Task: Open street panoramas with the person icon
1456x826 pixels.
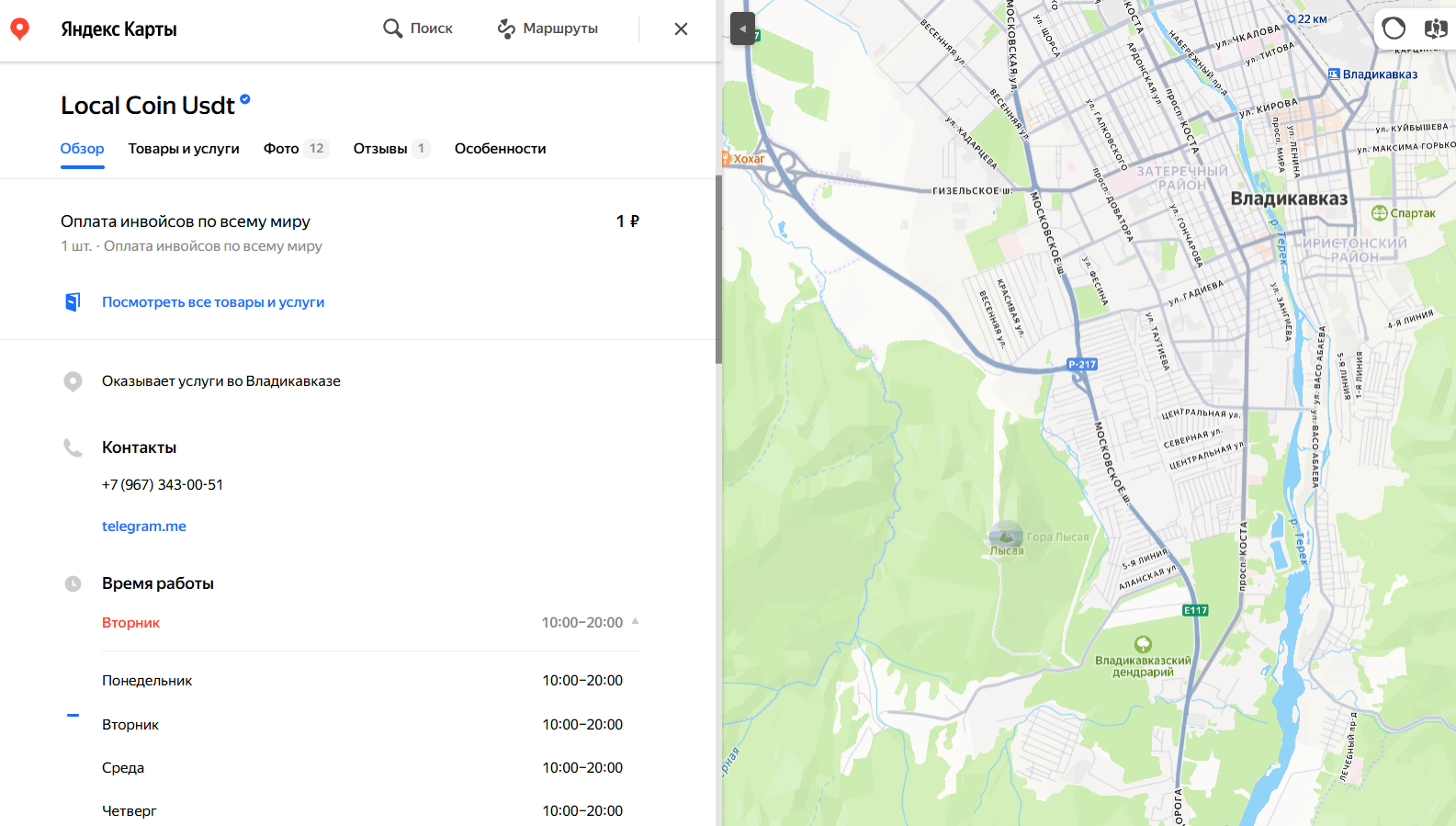Action: [x=1436, y=28]
